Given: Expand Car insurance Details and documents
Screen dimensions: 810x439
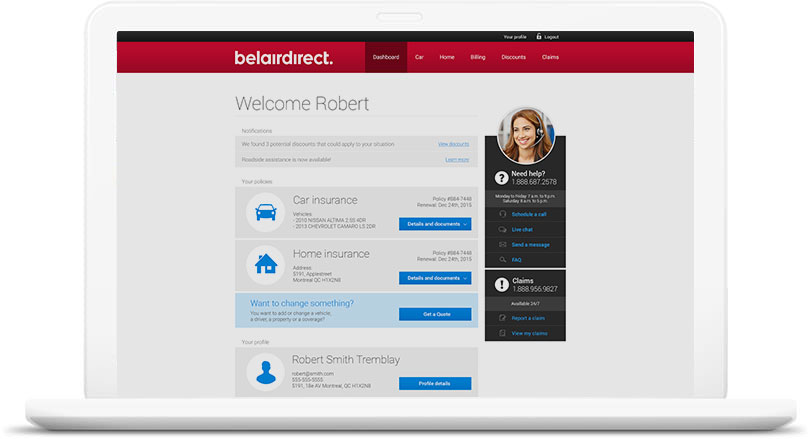Looking at the screenshot, I should point(435,224).
